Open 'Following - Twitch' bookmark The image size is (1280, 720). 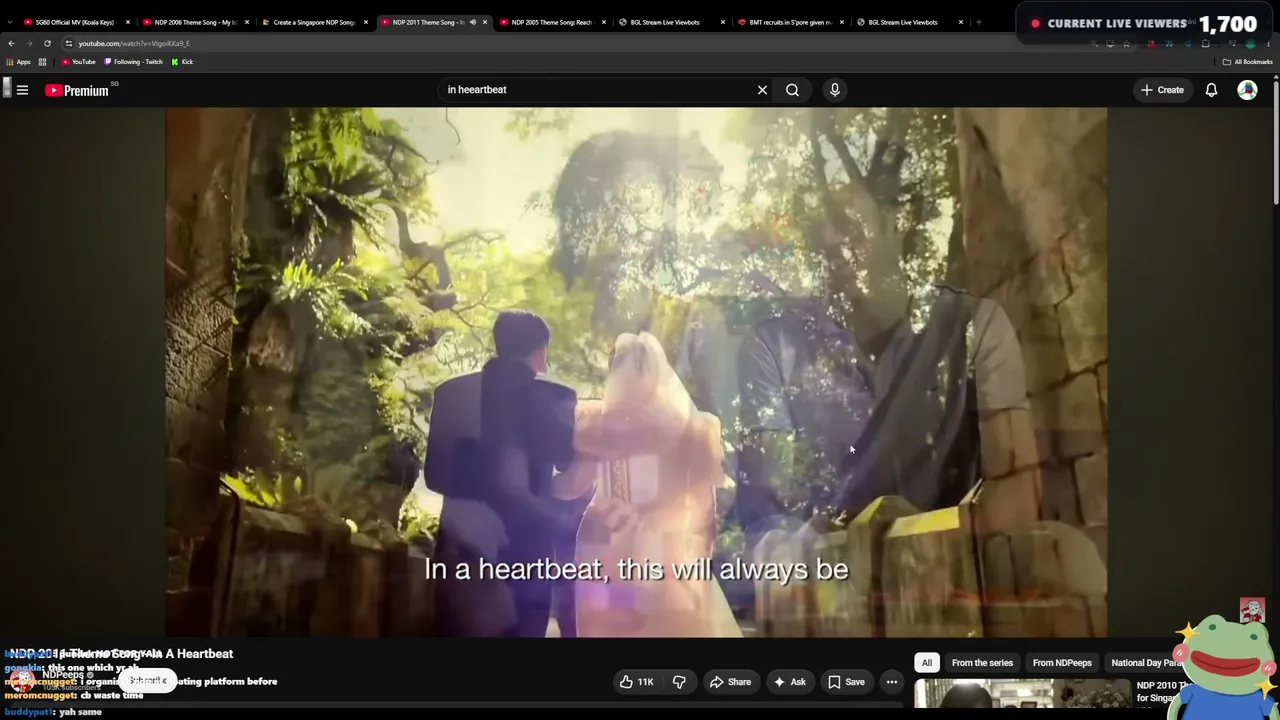133,62
